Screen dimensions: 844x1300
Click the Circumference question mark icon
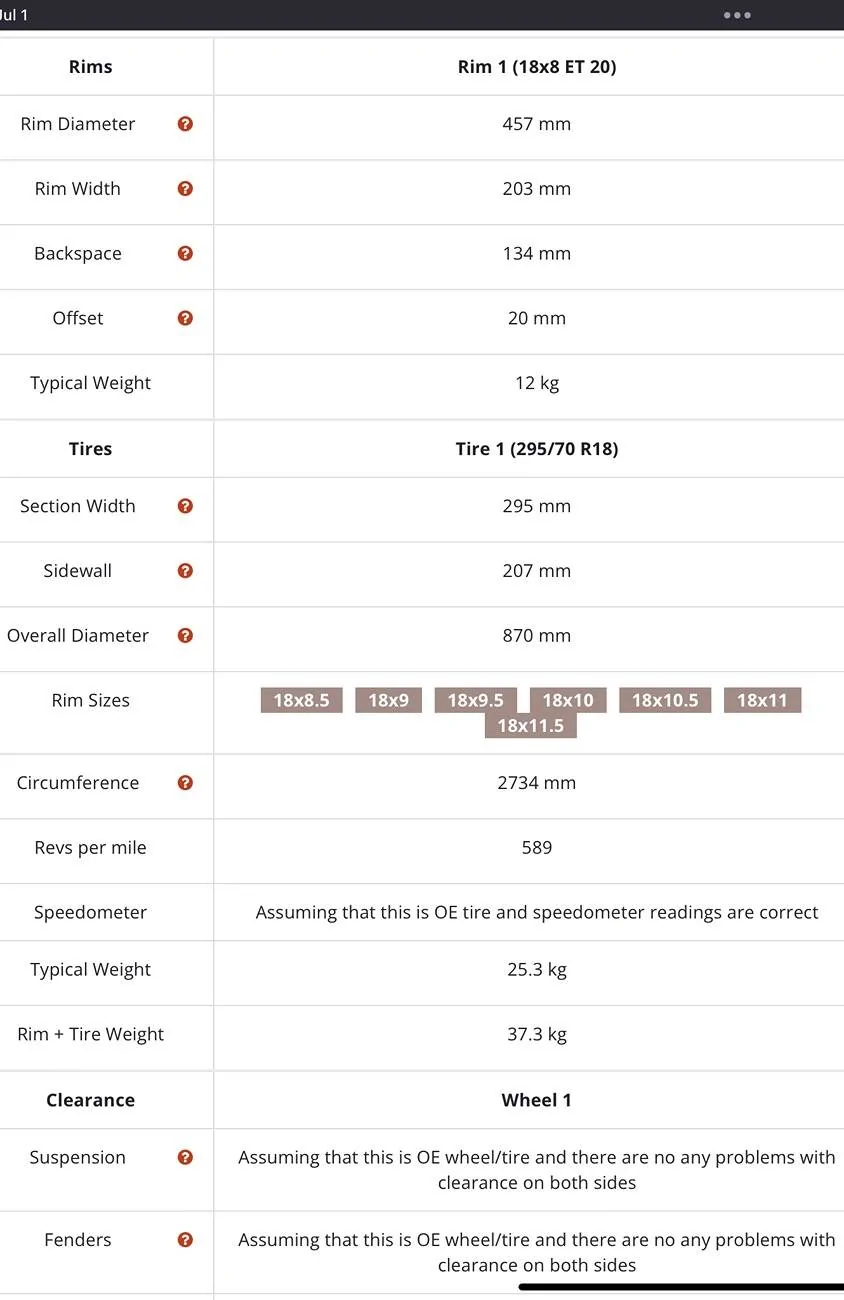coord(185,783)
